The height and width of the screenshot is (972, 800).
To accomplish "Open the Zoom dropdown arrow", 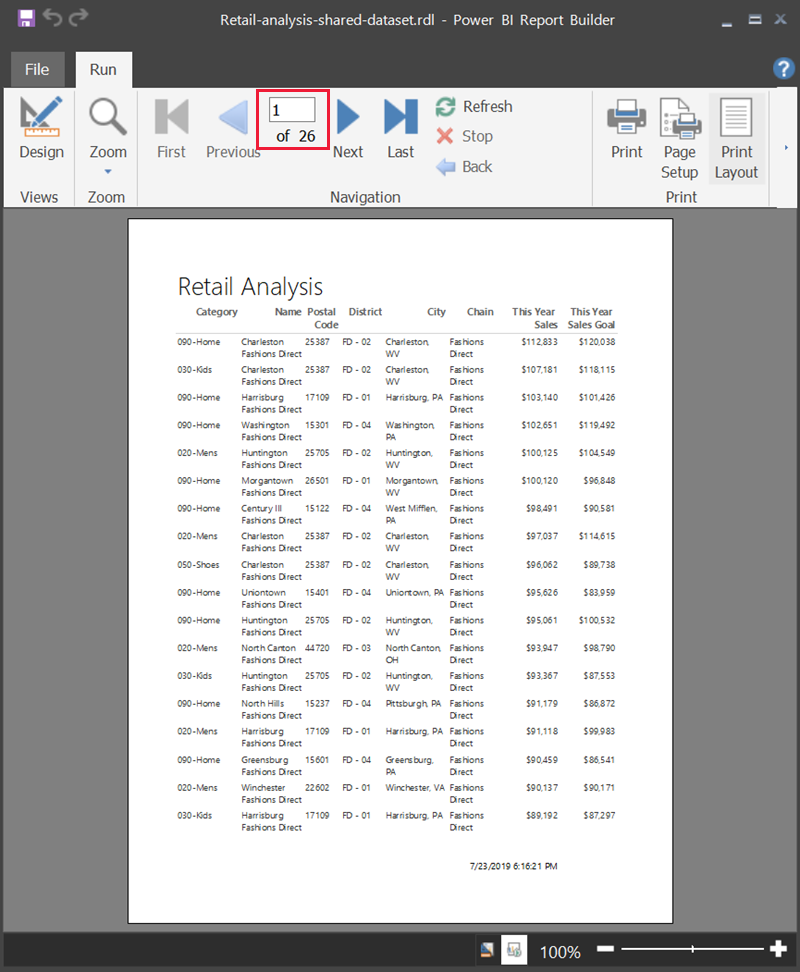I will (x=107, y=173).
